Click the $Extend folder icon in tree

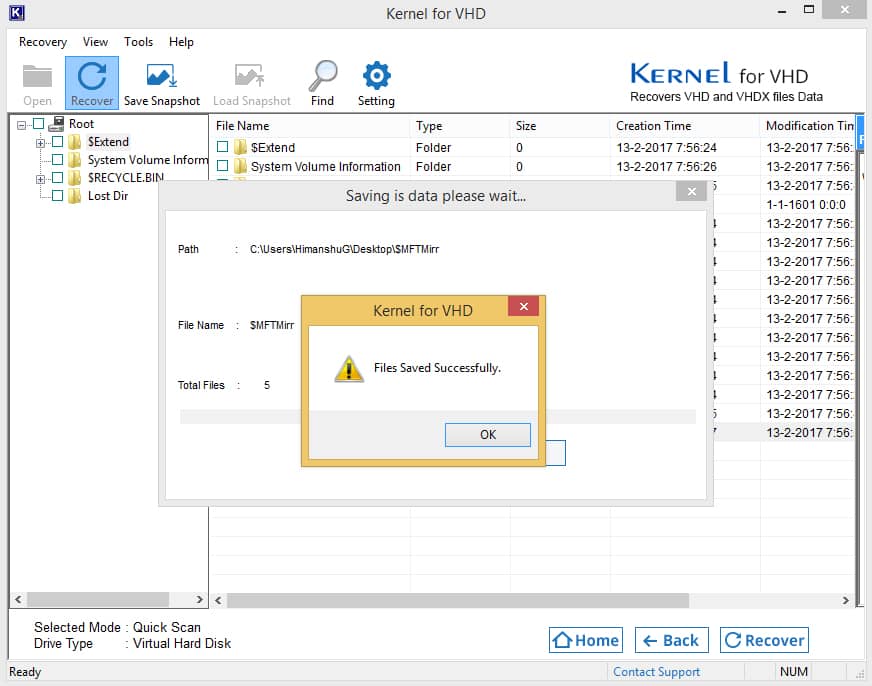75,142
